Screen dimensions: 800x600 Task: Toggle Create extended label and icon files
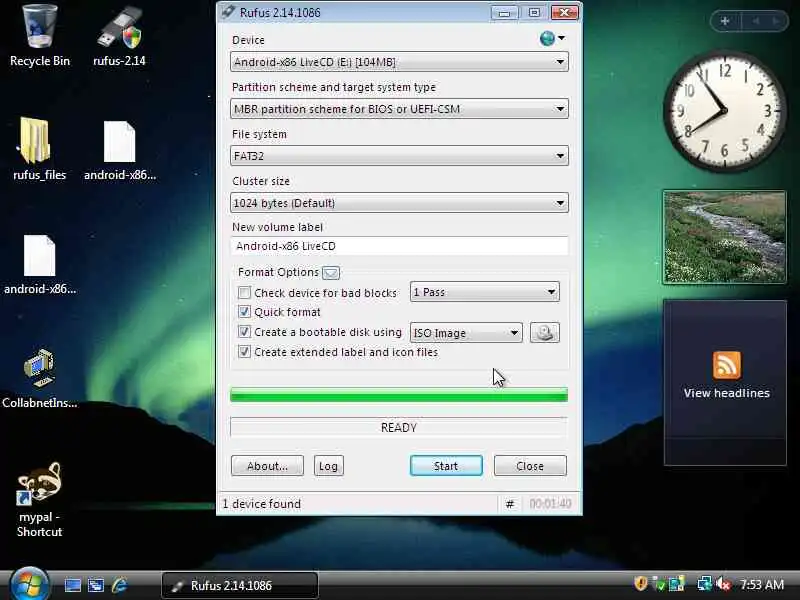pyautogui.click(x=244, y=352)
